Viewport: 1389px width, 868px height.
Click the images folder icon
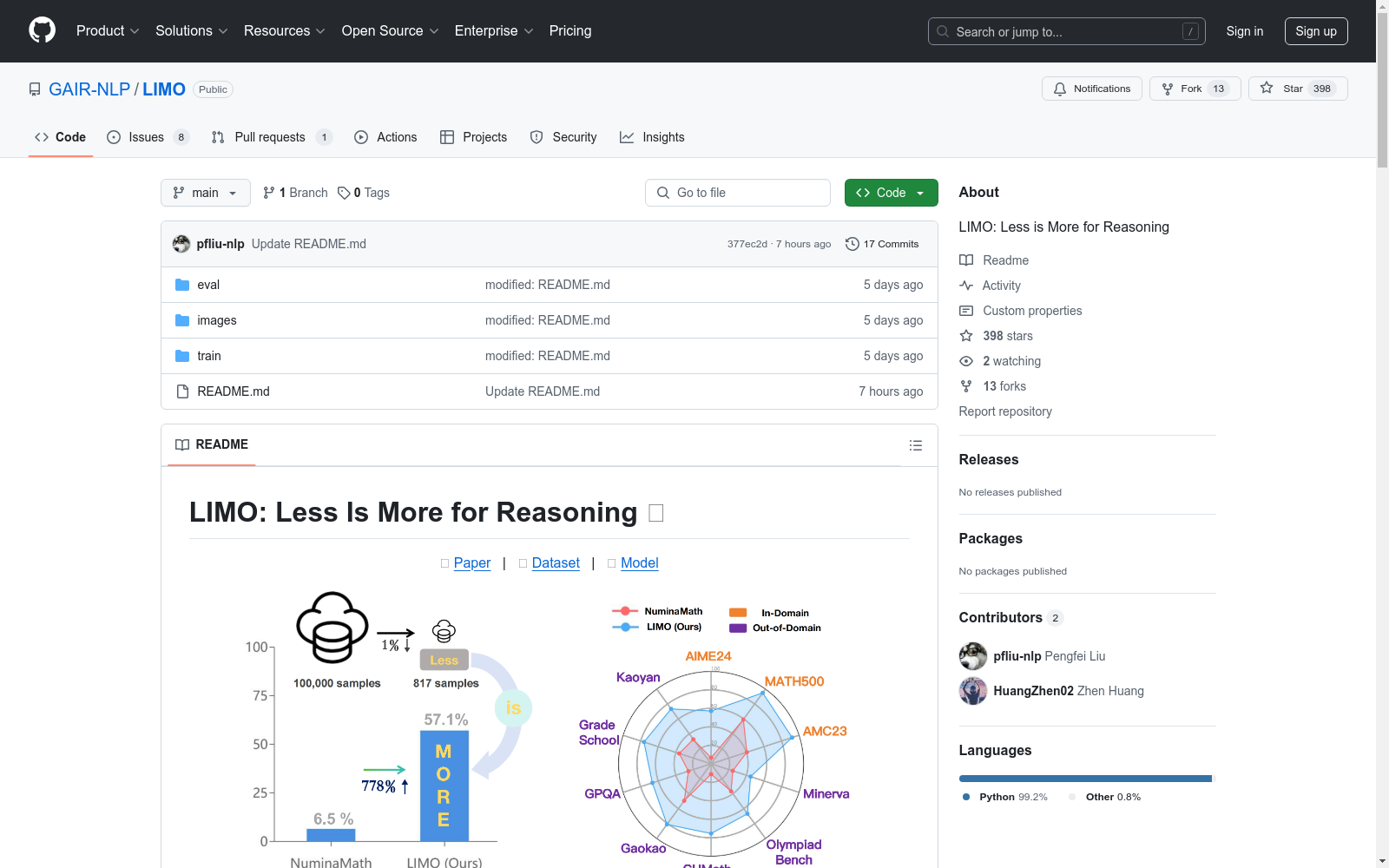click(x=182, y=320)
